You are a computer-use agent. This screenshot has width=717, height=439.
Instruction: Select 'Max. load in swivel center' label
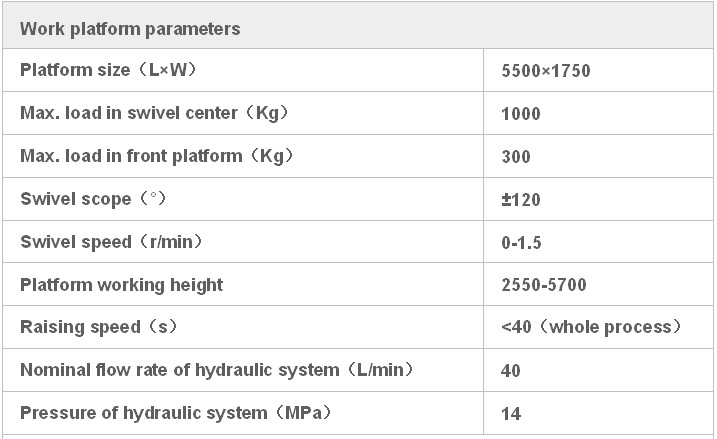pos(154,114)
